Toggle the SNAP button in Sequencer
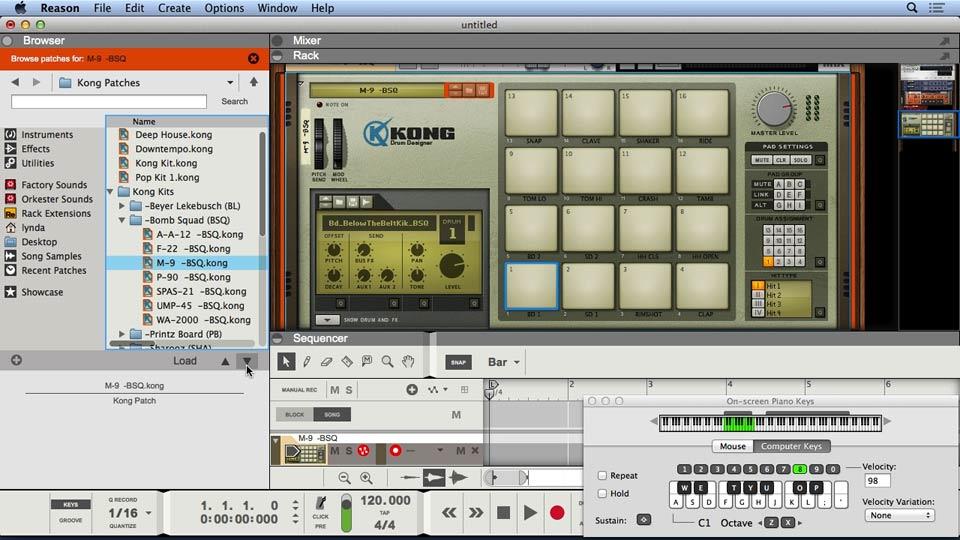Viewport: 960px width, 540px height. [x=459, y=362]
